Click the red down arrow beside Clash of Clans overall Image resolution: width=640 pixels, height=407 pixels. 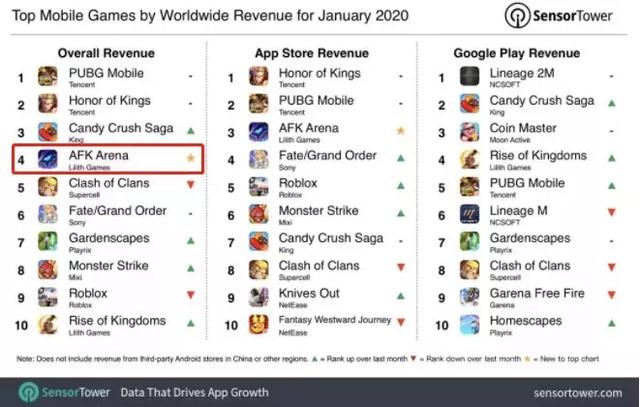coord(191,187)
